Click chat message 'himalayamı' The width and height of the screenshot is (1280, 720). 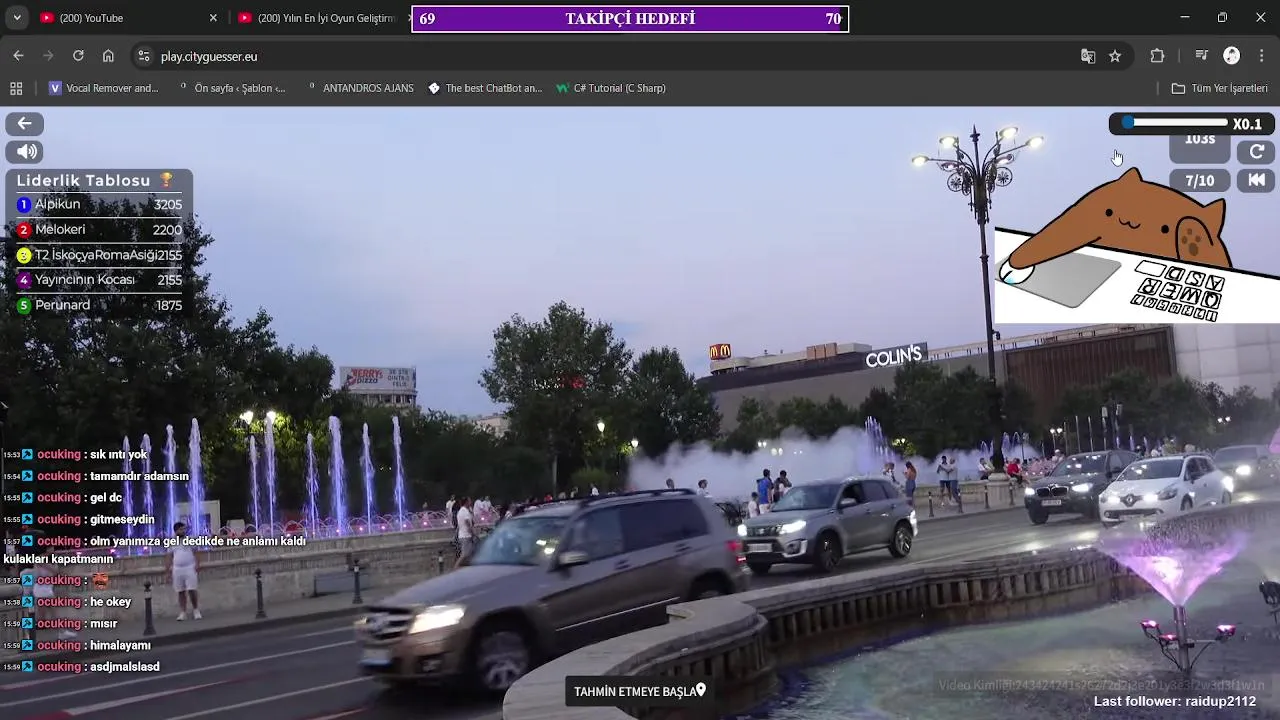point(120,645)
